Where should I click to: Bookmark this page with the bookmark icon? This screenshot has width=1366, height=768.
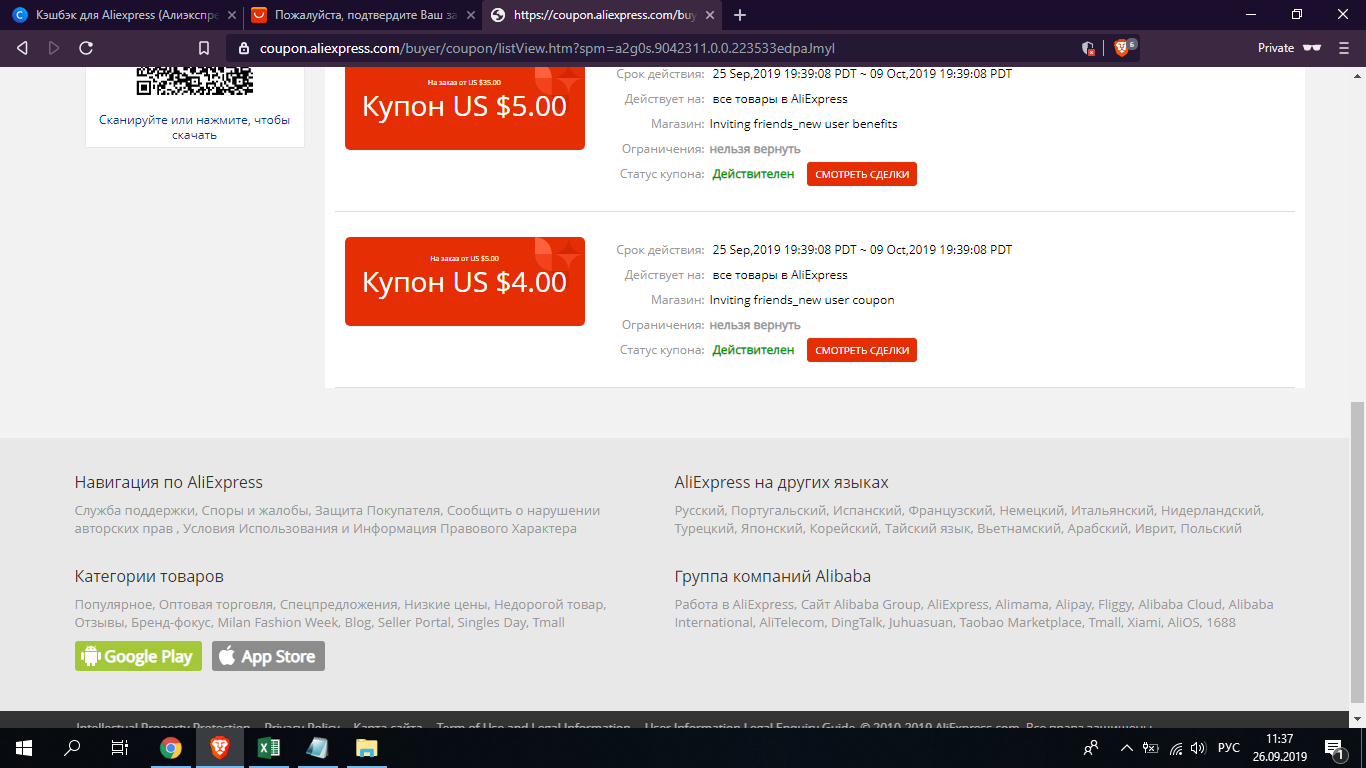204,48
